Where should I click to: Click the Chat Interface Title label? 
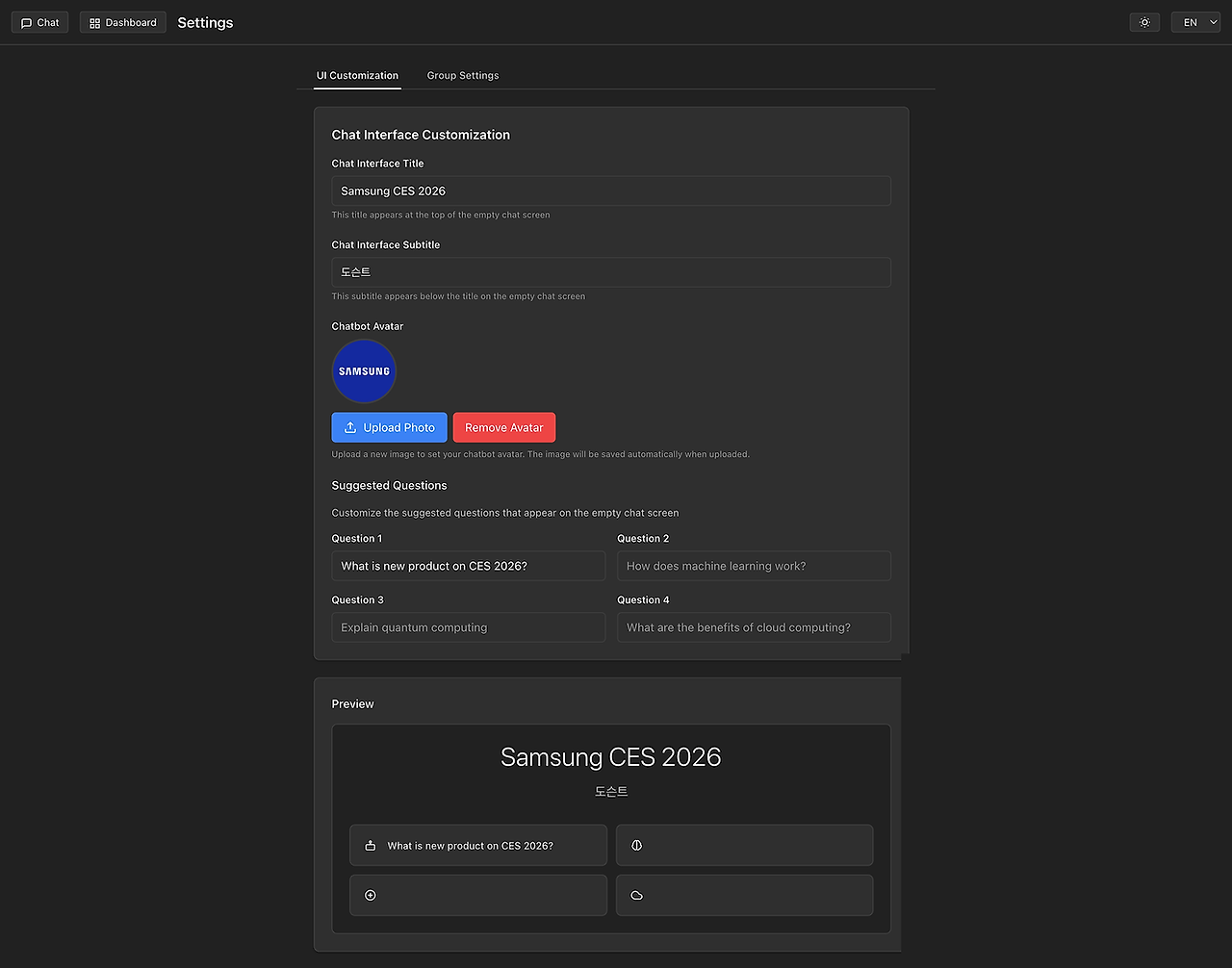click(x=377, y=164)
